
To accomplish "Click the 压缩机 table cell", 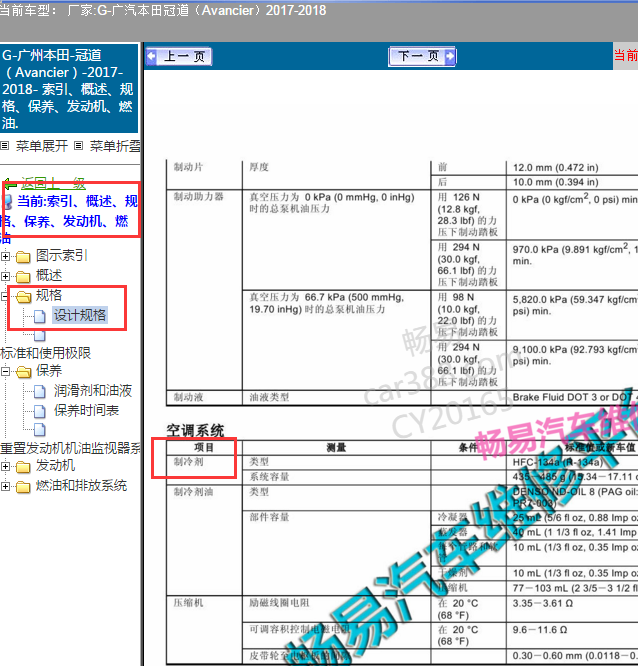I will pyautogui.click(x=189, y=603).
